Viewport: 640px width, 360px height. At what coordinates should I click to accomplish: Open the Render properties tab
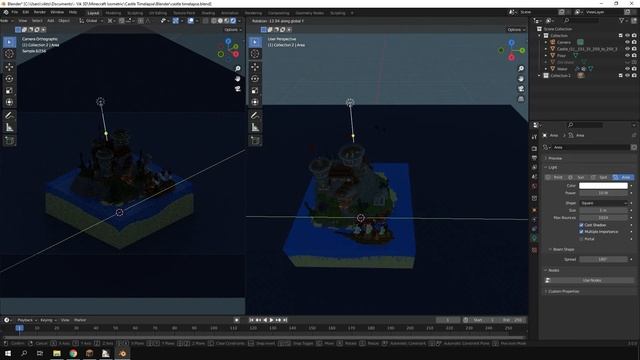point(534,149)
